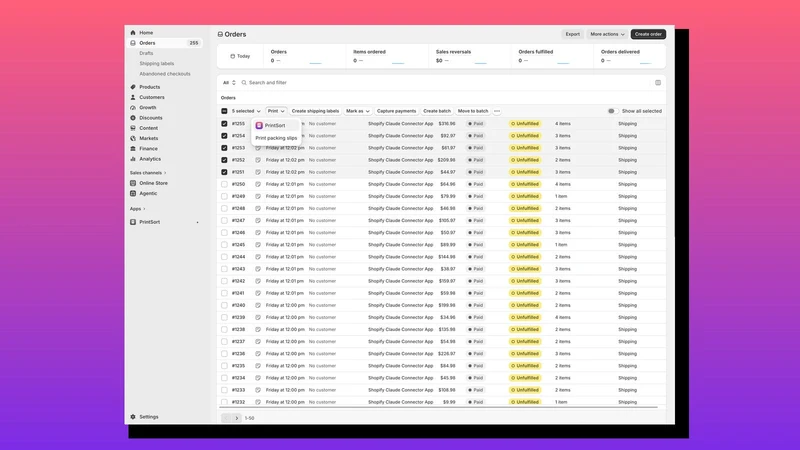Click the pin icon next to PrintSort
This screenshot has width=800, height=450.
(197, 222)
